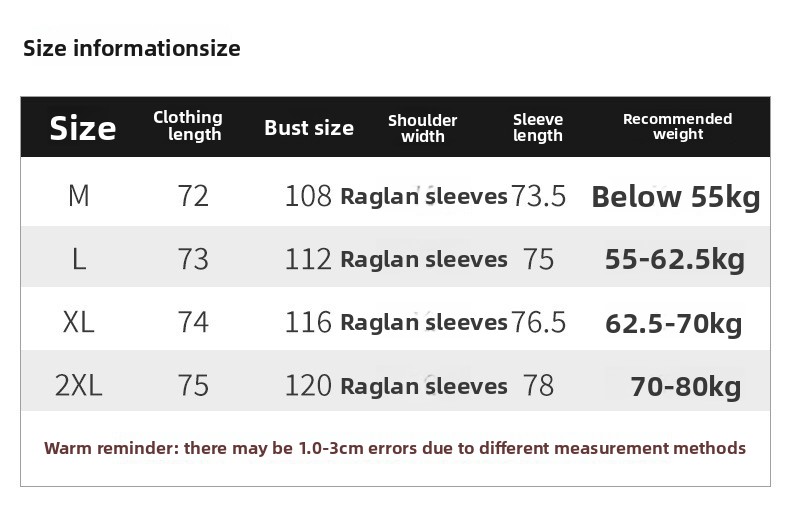Viewport: 790px width, 517px height.
Task: Select the L size row label
Action: (79, 260)
